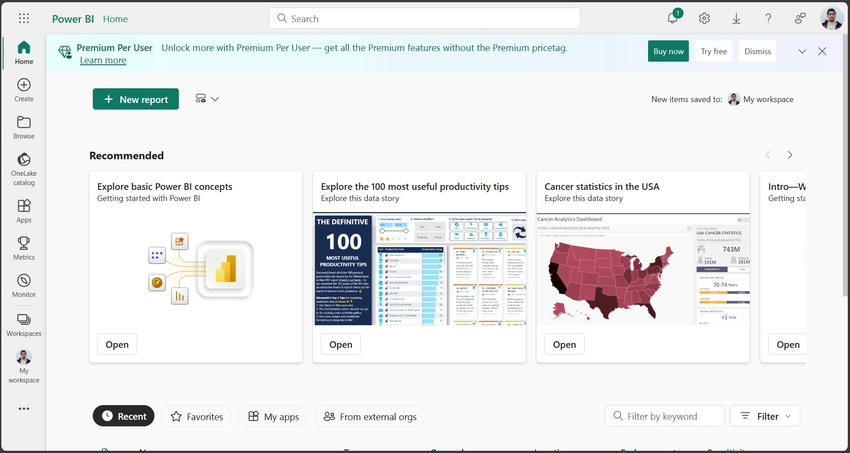
Task: Open the layout view options dropdown
Action: click(207, 99)
